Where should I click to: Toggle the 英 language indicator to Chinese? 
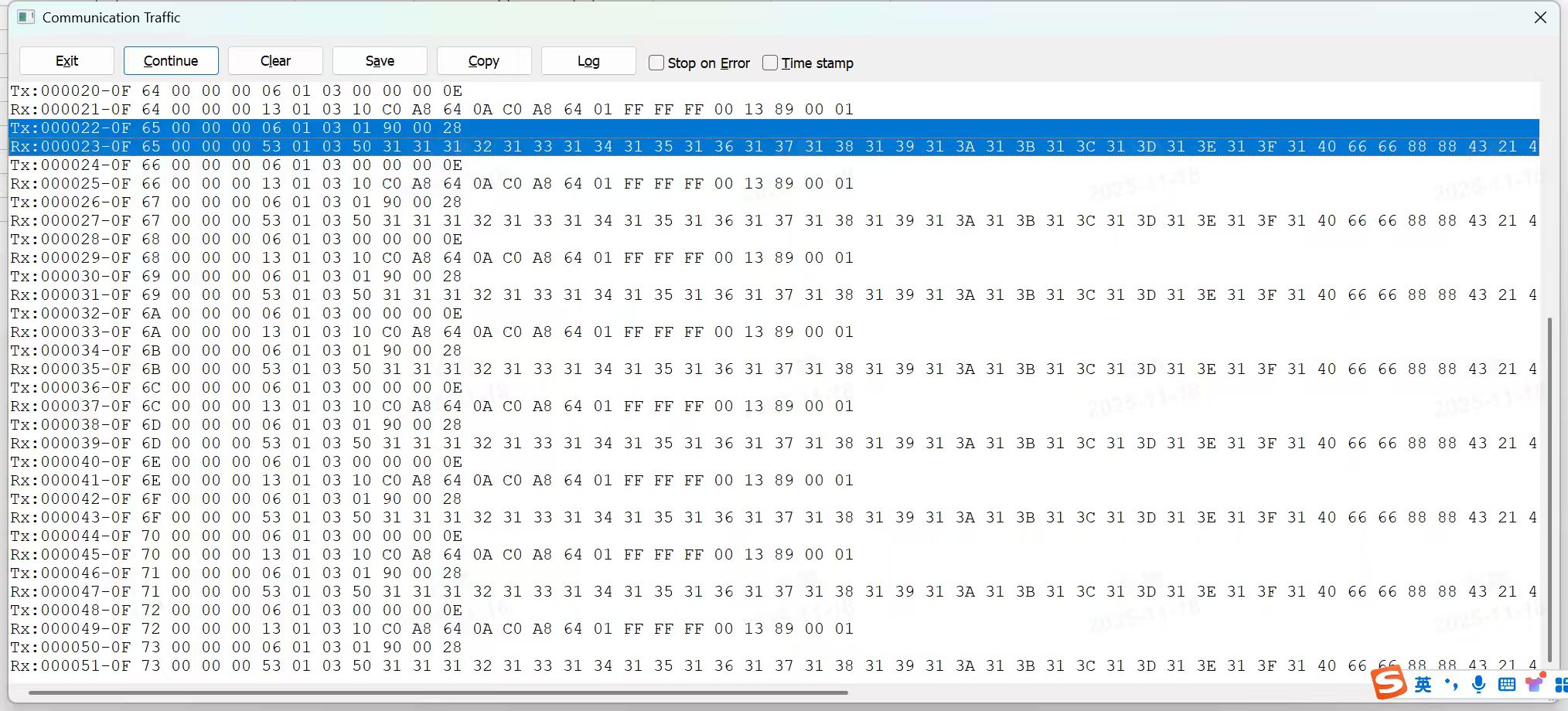1423,683
